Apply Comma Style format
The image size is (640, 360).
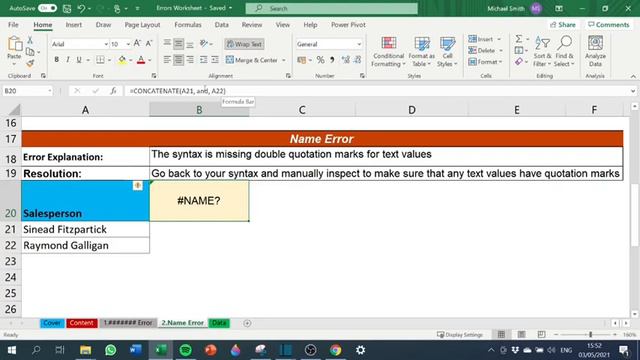332,60
